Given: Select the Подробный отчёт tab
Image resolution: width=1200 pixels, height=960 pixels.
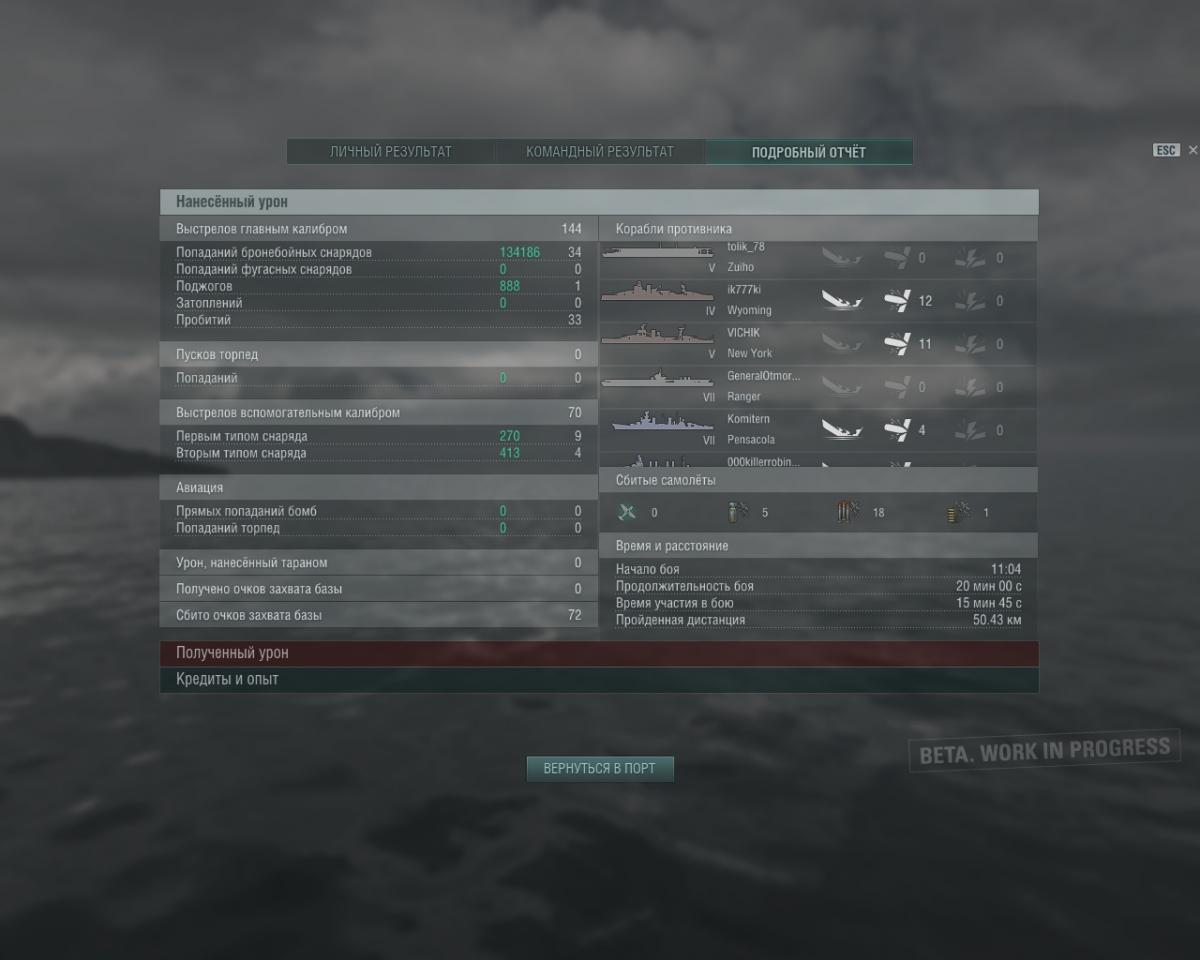Looking at the screenshot, I should (x=809, y=152).
